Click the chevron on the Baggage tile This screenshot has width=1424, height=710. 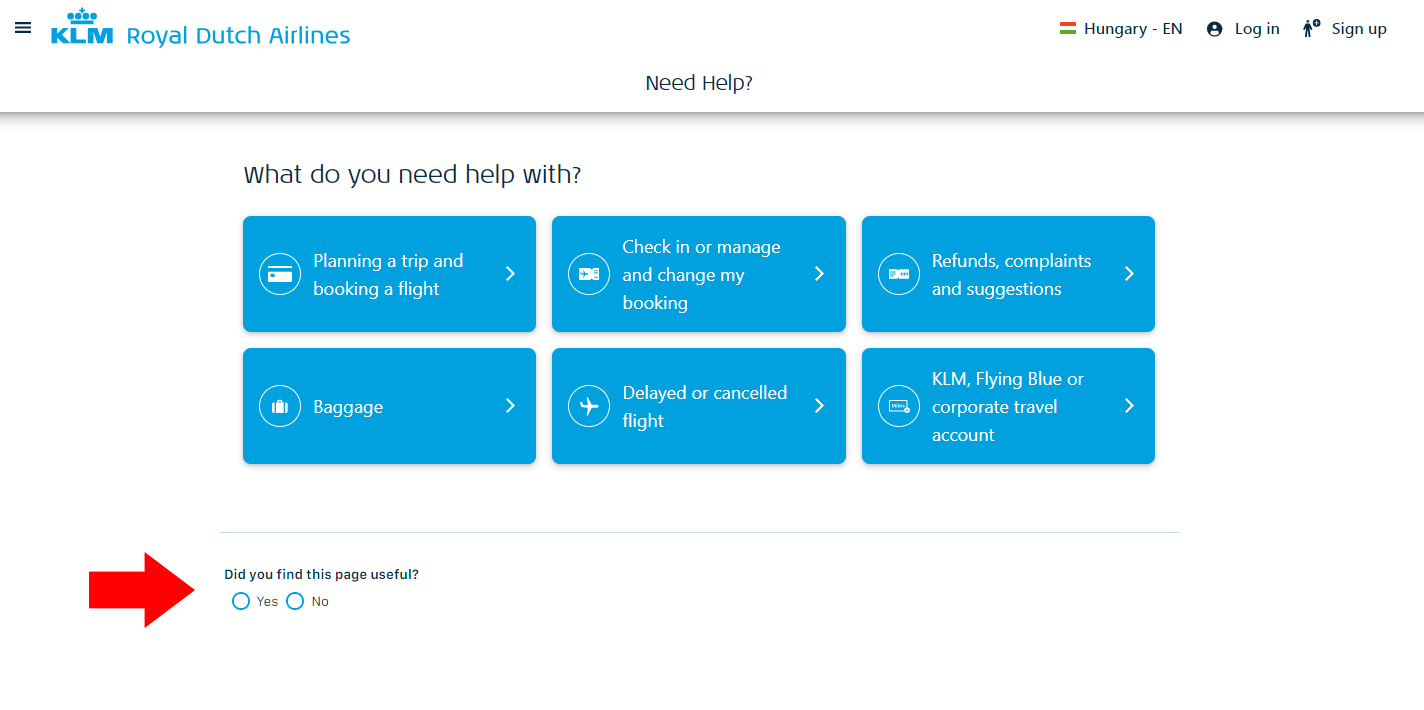point(510,406)
